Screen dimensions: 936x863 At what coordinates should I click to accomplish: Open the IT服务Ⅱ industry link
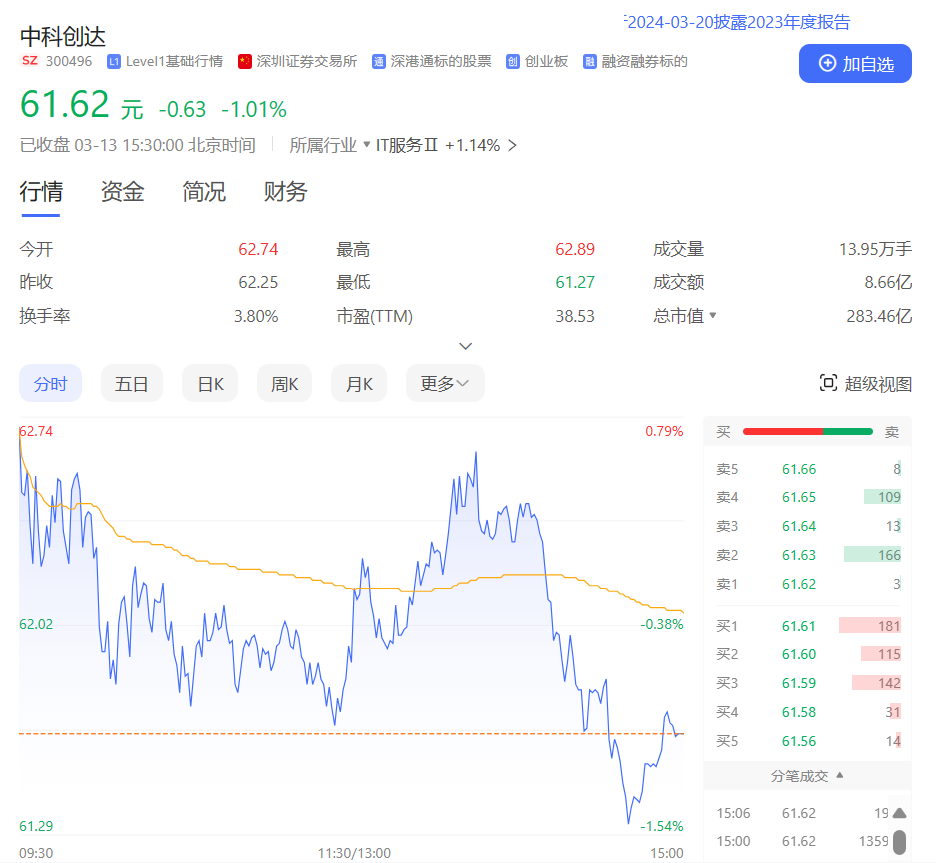click(407, 145)
